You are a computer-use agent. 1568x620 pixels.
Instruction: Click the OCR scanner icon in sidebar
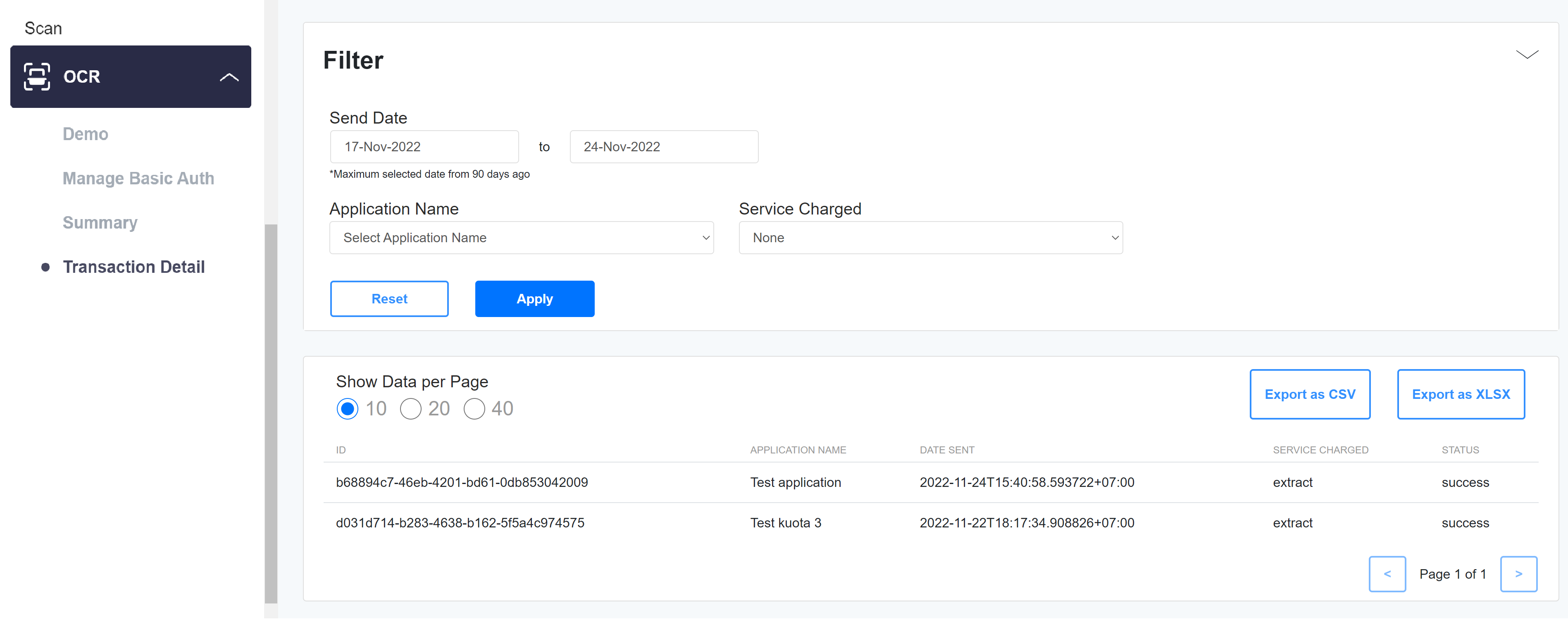pyautogui.click(x=36, y=77)
